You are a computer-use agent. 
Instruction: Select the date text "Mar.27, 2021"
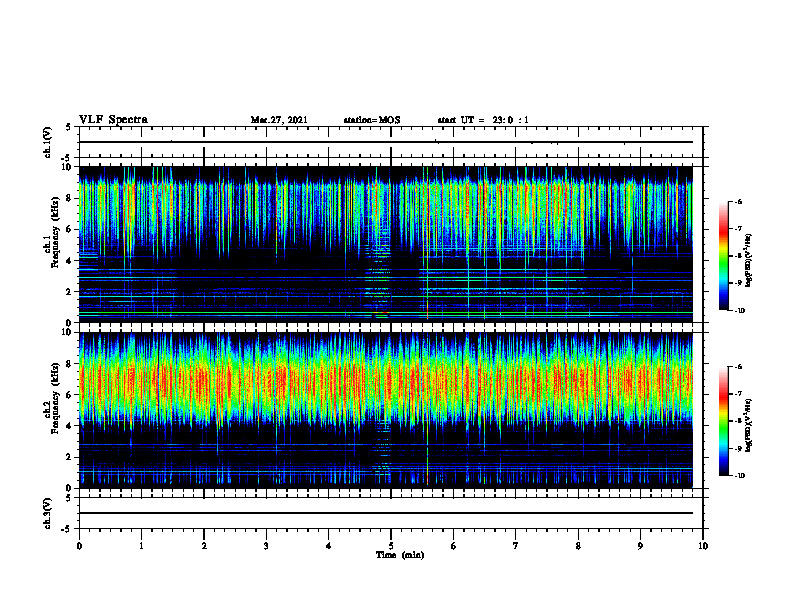pos(279,120)
